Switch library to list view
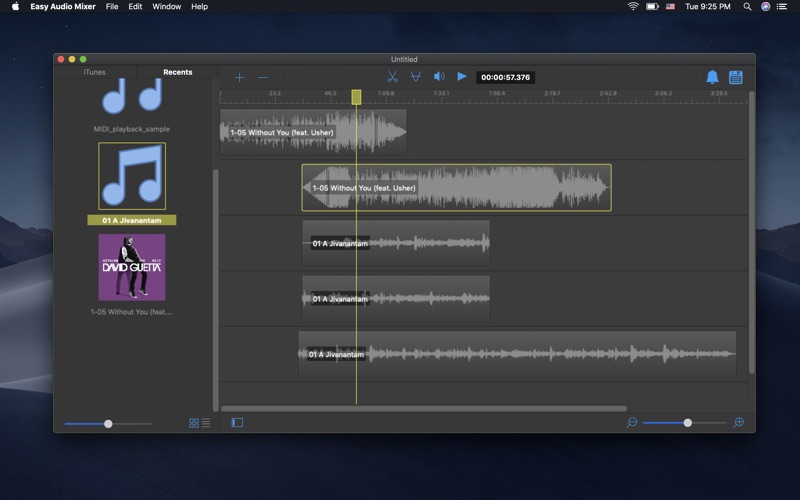The height and width of the screenshot is (500, 800). coord(206,423)
